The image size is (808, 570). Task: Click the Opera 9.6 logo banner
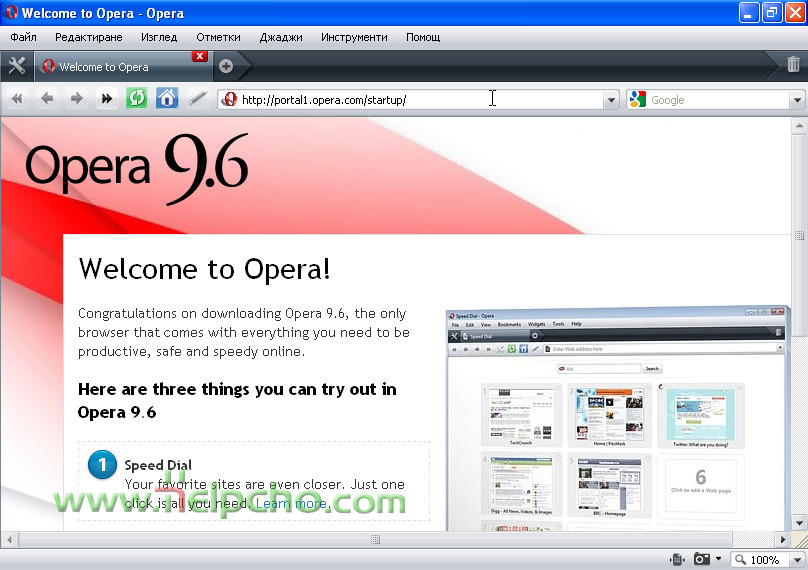point(137,167)
